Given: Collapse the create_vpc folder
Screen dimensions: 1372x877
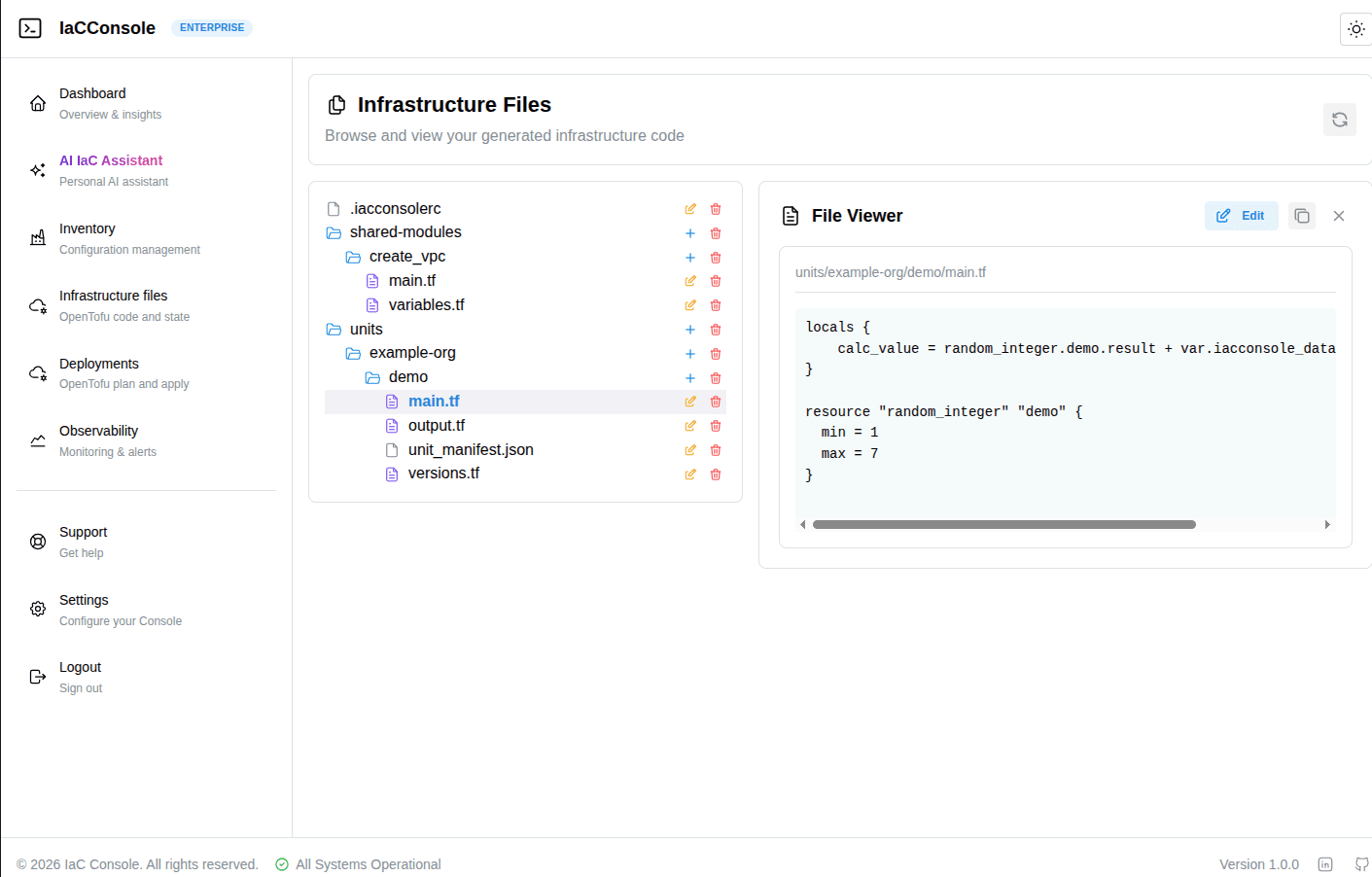Looking at the screenshot, I should tap(407, 256).
